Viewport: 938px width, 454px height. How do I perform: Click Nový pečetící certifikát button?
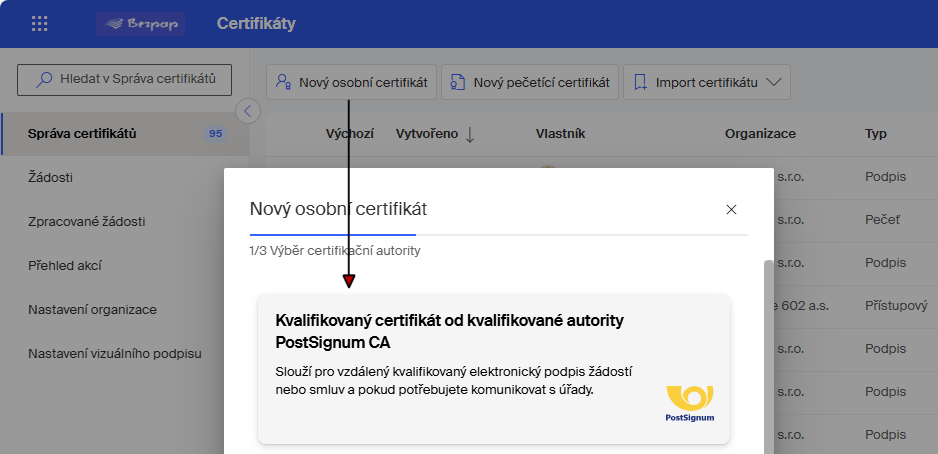530,83
